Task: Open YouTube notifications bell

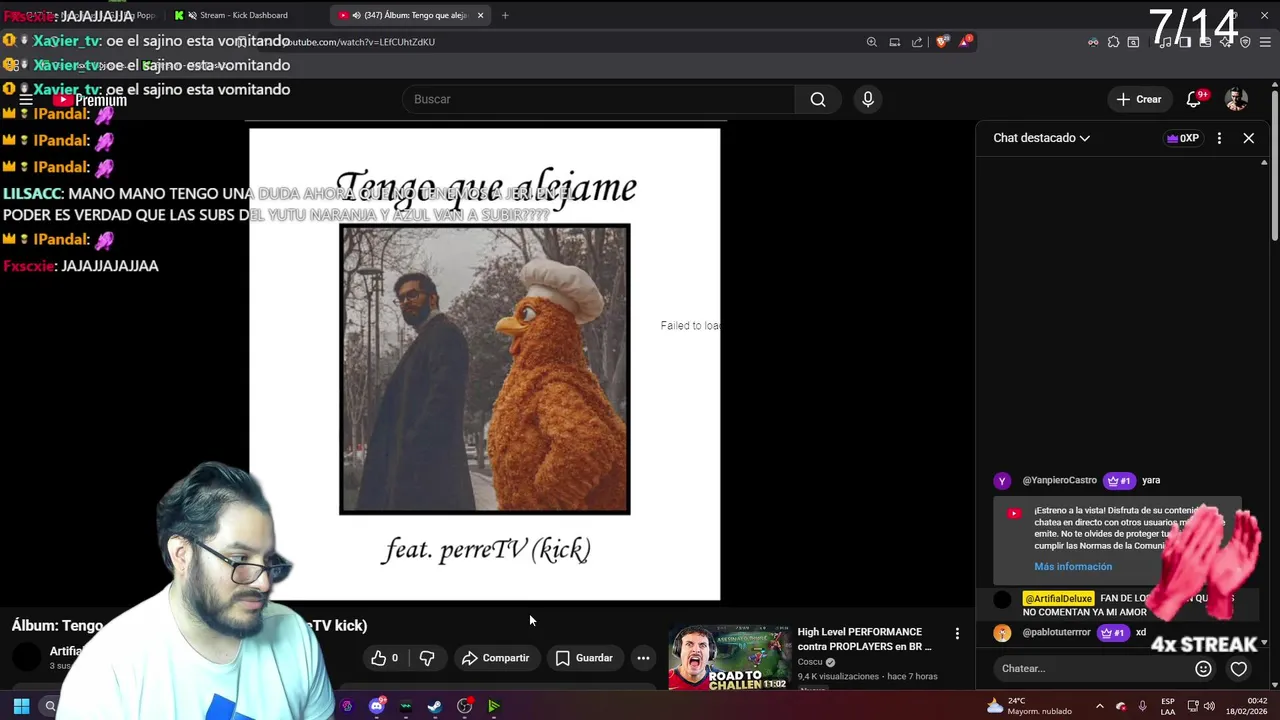Action: (1193, 99)
